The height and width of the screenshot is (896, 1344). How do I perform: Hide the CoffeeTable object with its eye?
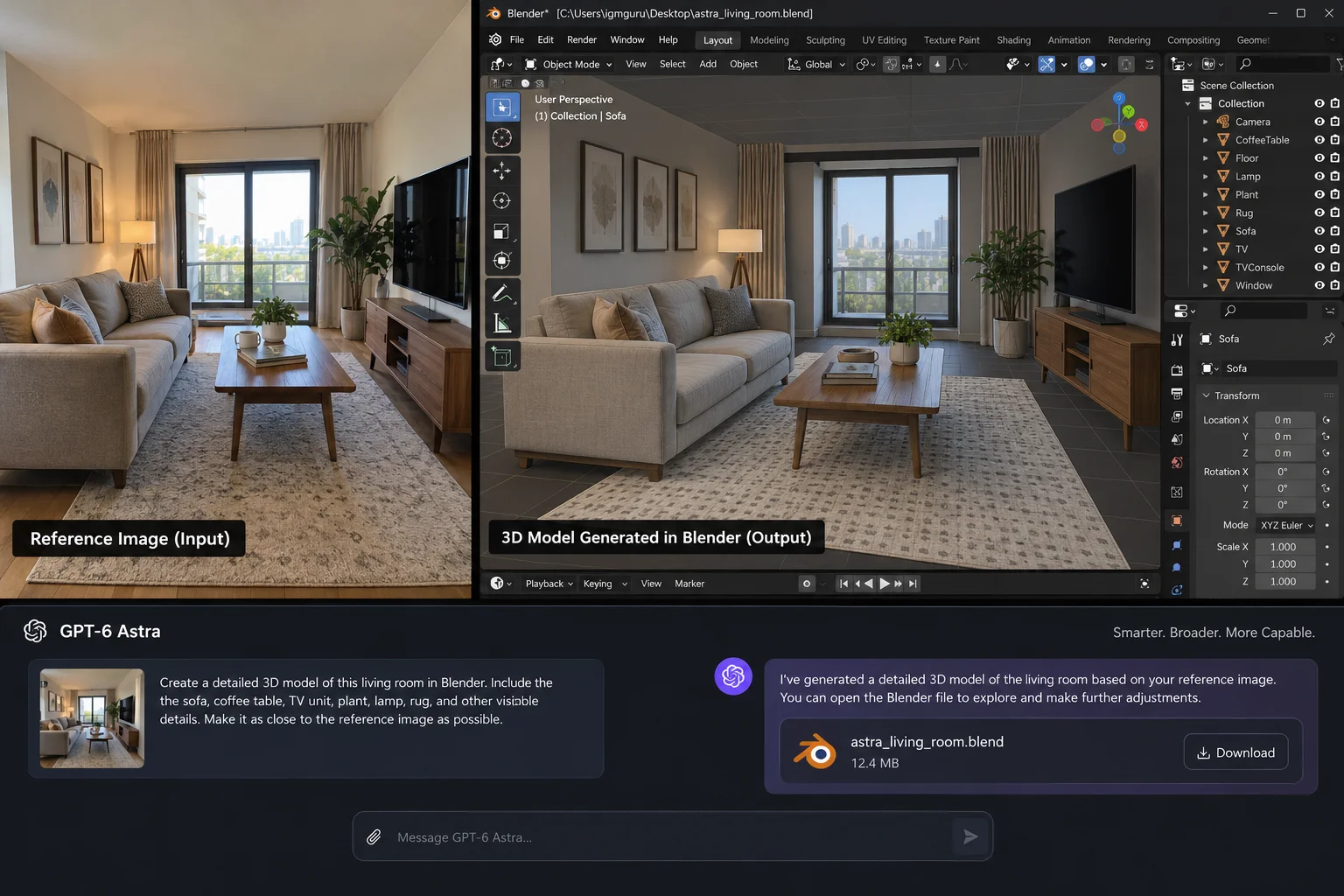pyautogui.click(x=1319, y=140)
